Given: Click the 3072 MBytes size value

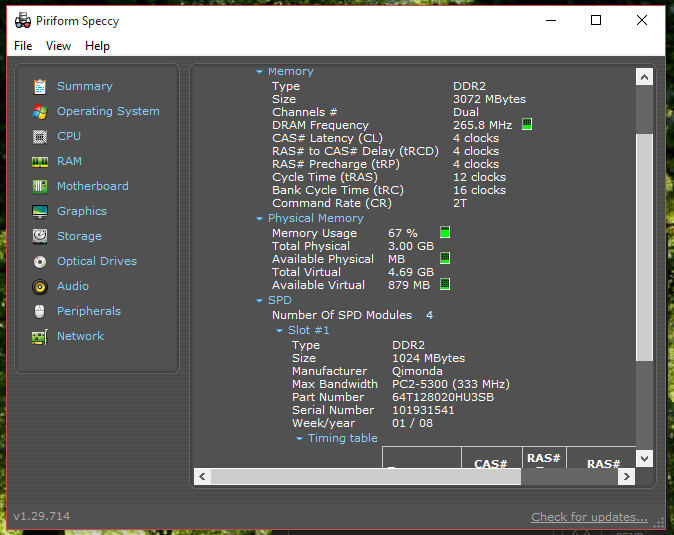Looking at the screenshot, I should point(490,99).
